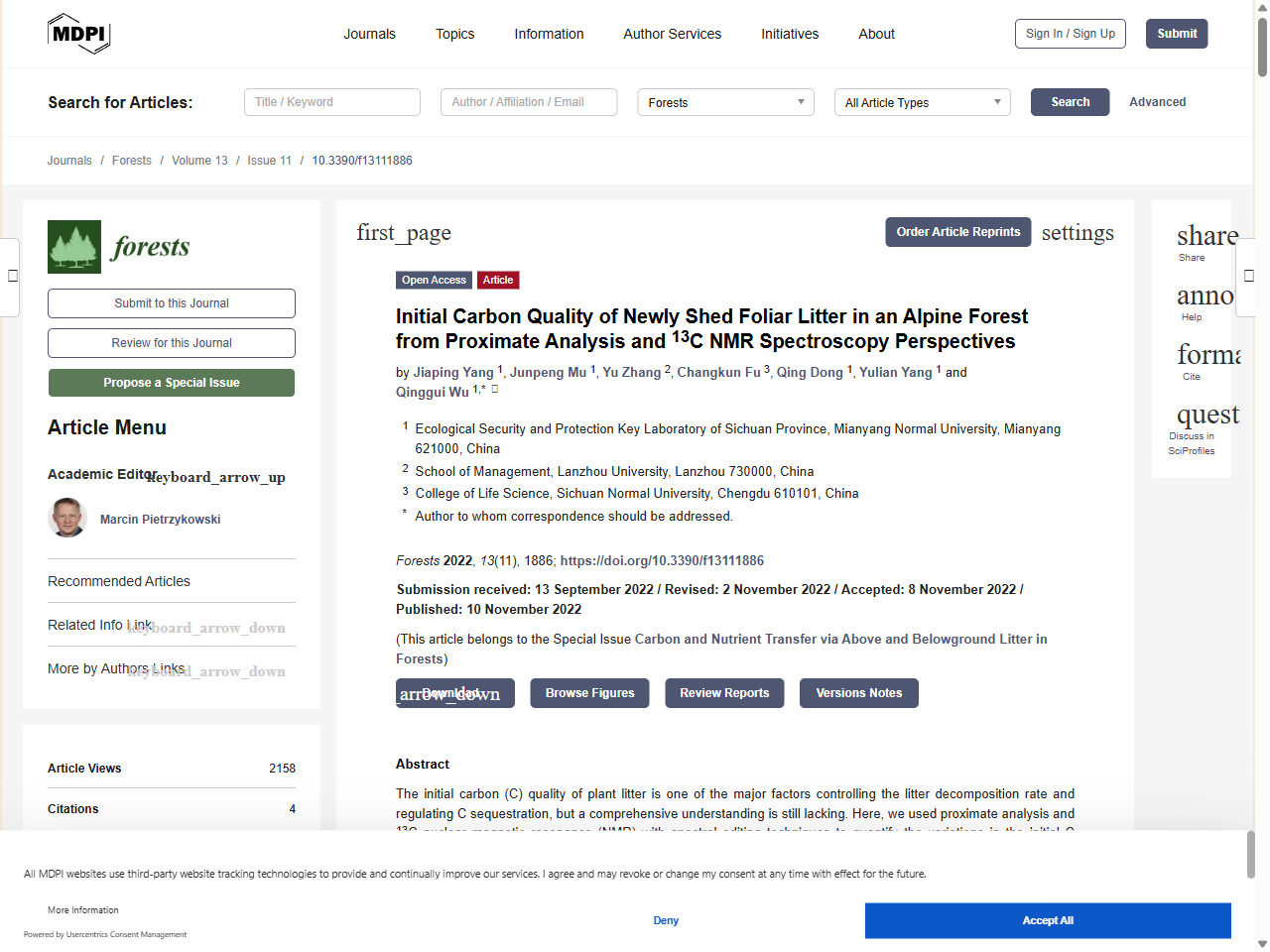The width and height of the screenshot is (1270, 952).
Task: Expand More by Authors Links section
Action: click(206, 671)
